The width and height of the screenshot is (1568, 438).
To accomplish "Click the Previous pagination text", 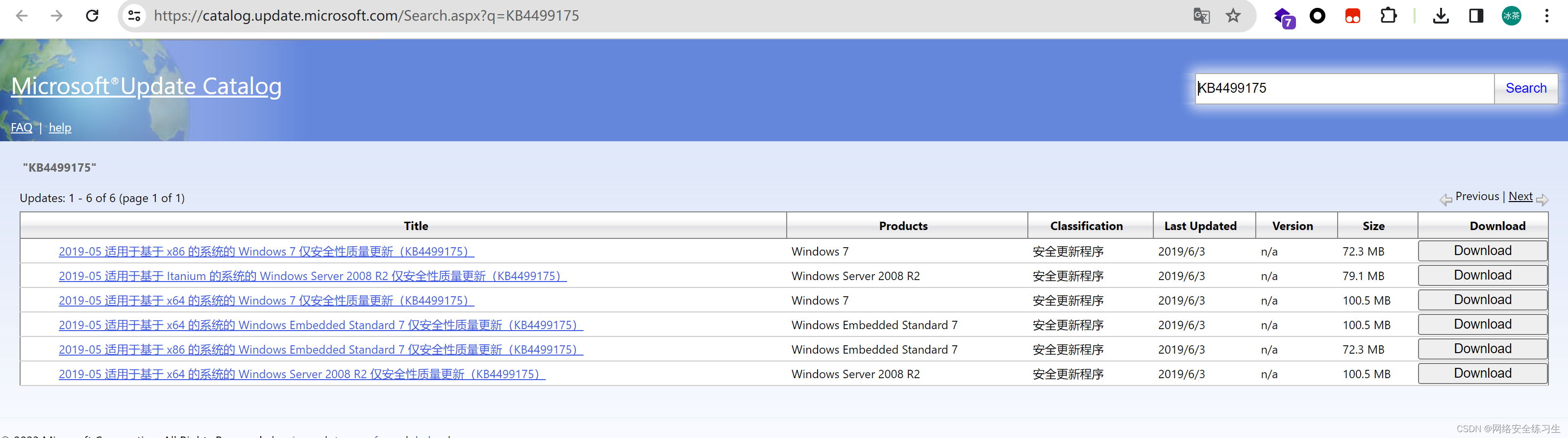I will click(1477, 196).
